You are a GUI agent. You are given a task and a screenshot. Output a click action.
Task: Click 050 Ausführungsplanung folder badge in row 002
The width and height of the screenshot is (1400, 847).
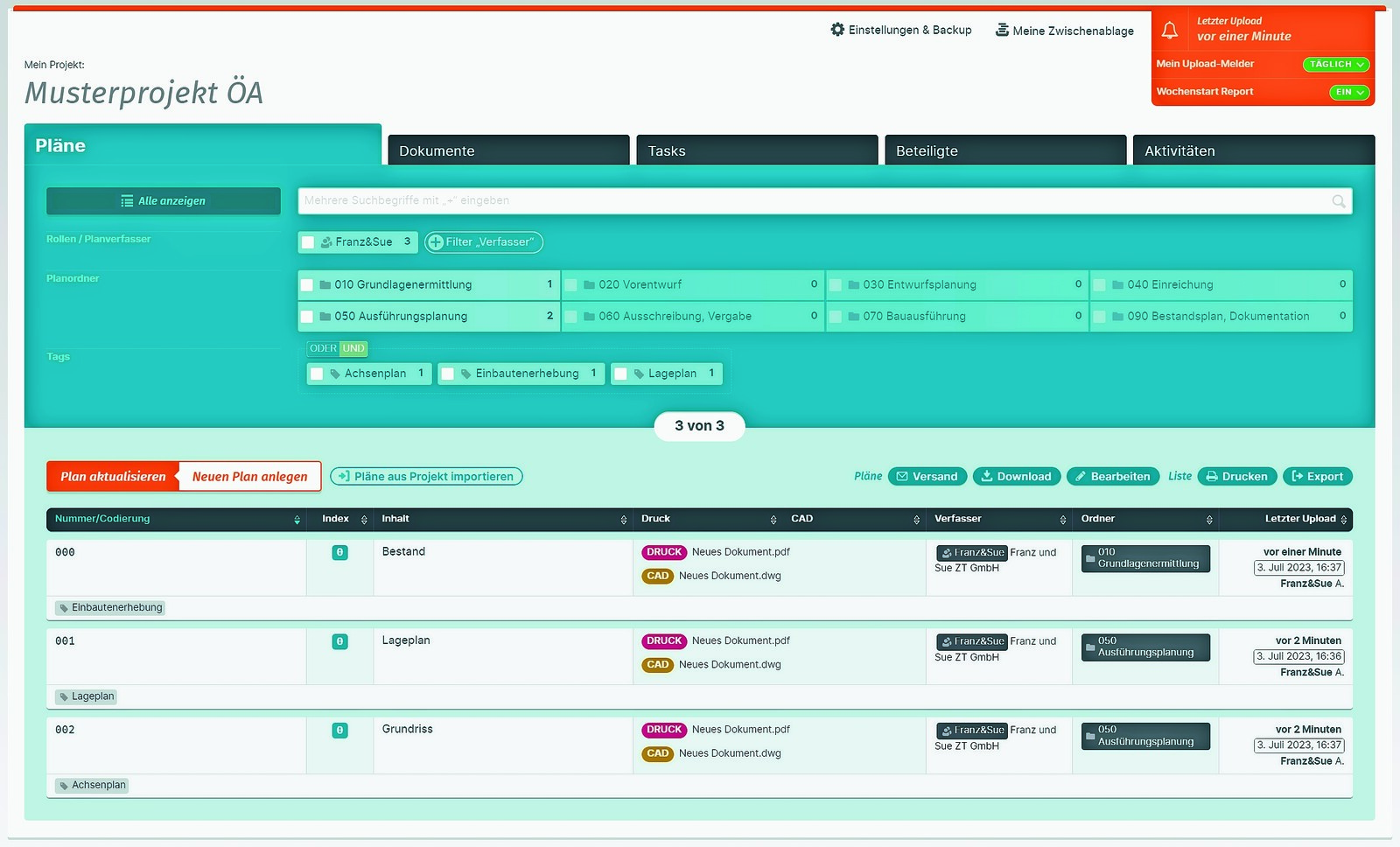(1145, 736)
